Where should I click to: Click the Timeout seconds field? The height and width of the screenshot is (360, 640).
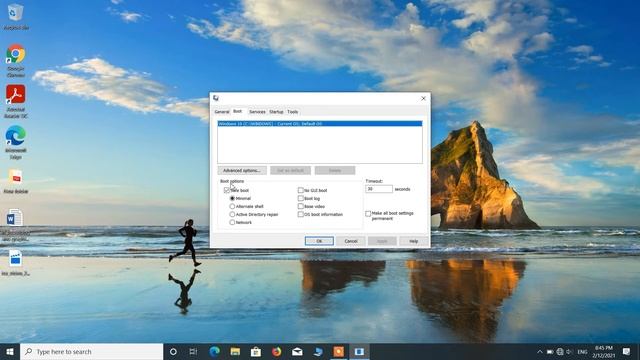click(379, 189)
